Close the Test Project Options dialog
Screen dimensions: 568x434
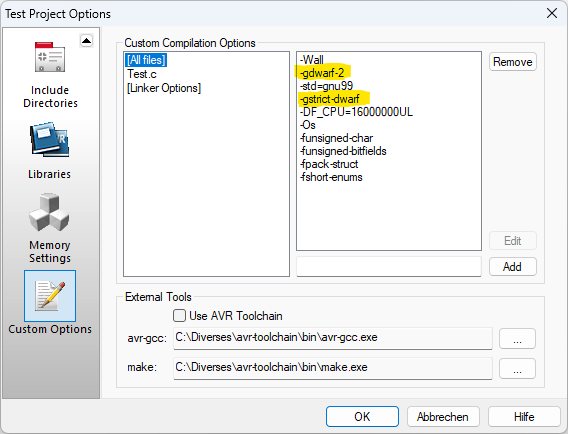(552, 13)
